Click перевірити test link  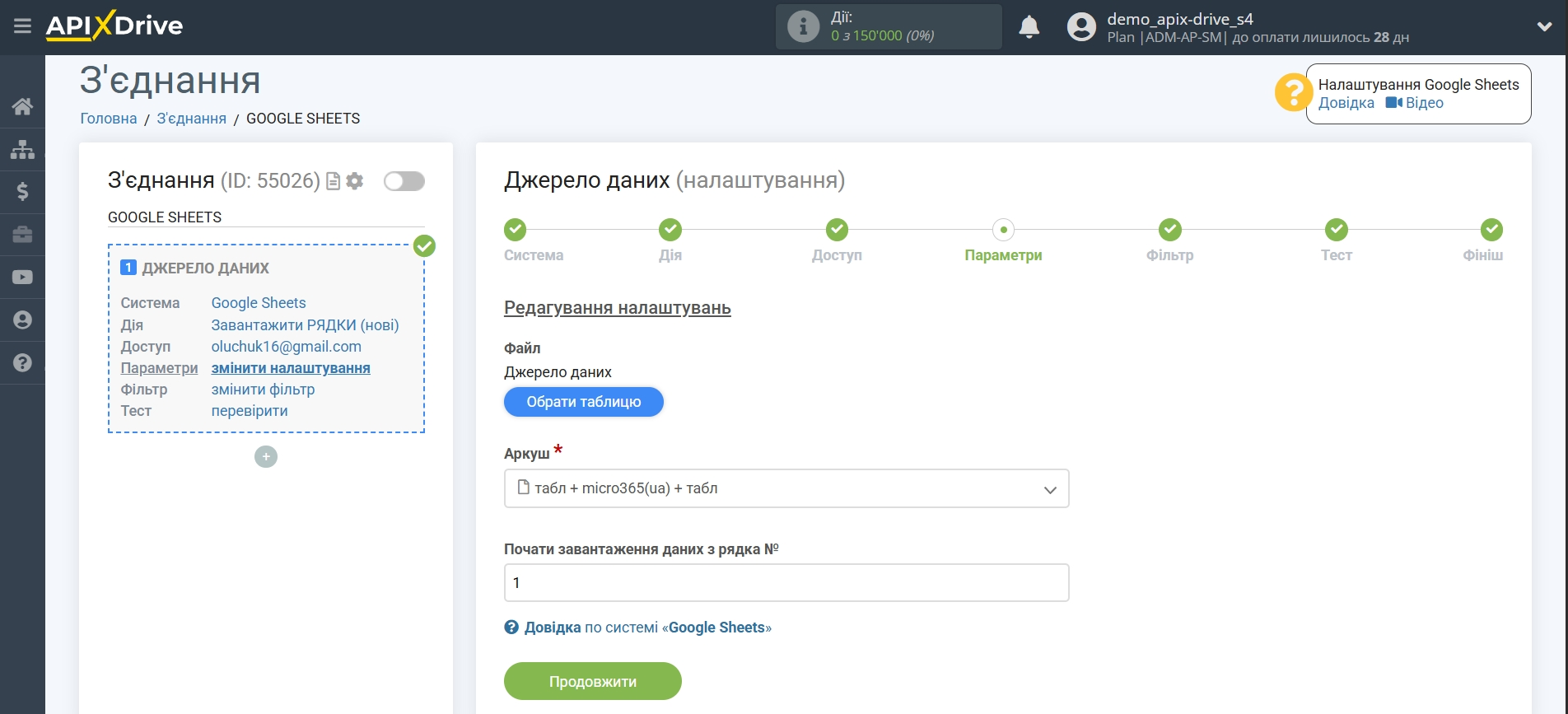[x=250, y=411]
